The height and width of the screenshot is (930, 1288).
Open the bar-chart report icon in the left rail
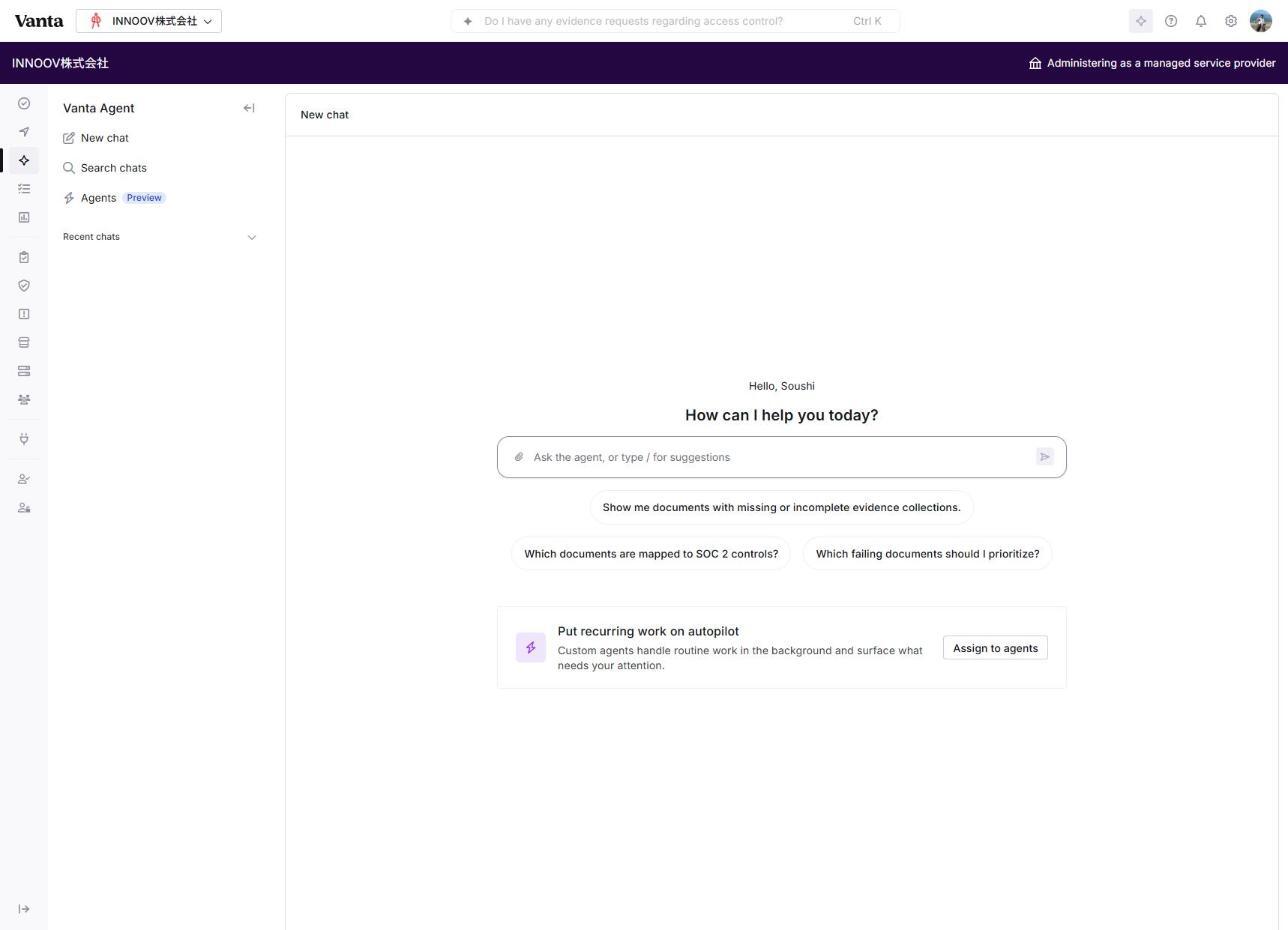pos(24,217)
